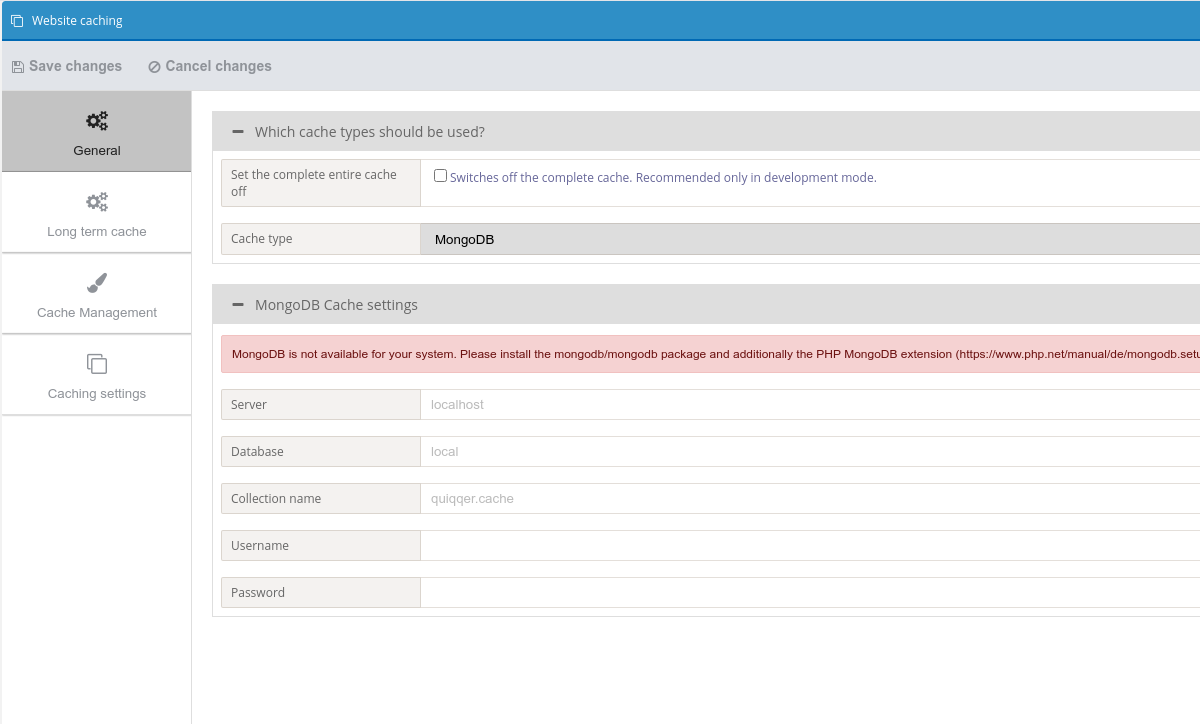Click the copy icon for Caching settings
The width and height of the screenshot is (1200, 724).
click(97, 364)
